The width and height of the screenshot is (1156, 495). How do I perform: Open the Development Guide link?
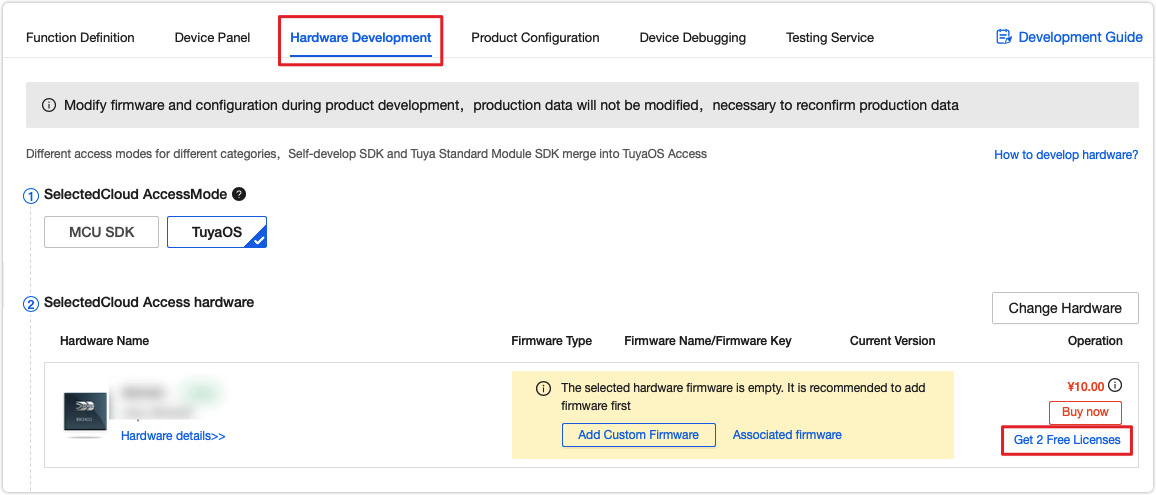click(x=1080, y=37)
